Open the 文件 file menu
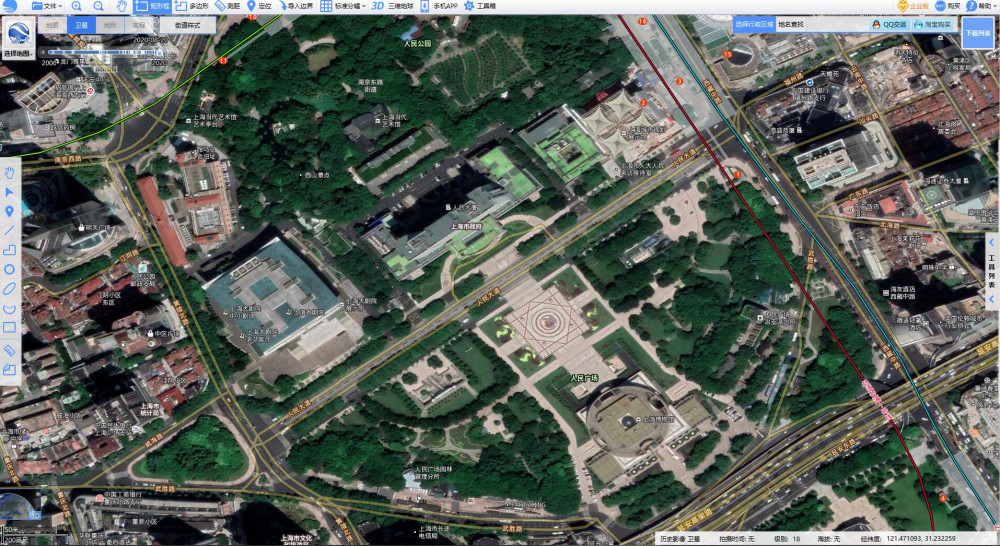The height and width of the screenshot is (546, 1000). 47,6
